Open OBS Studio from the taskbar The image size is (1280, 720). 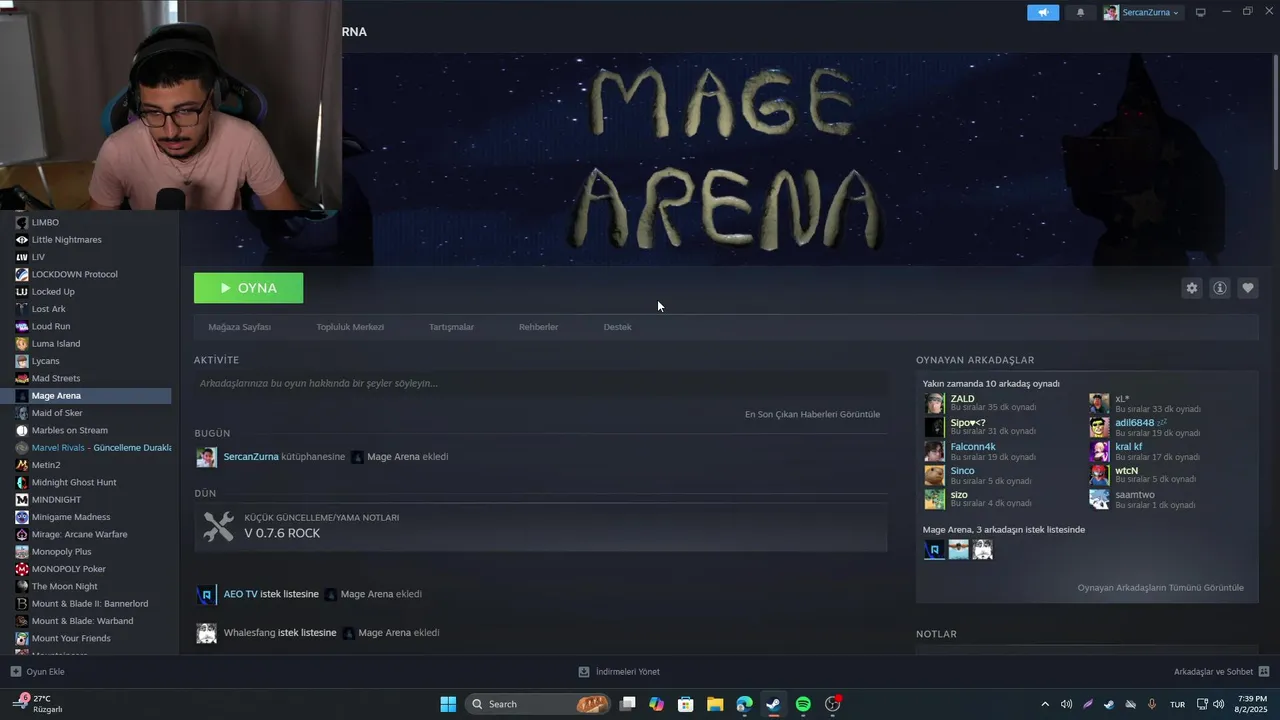coord(832,704)
